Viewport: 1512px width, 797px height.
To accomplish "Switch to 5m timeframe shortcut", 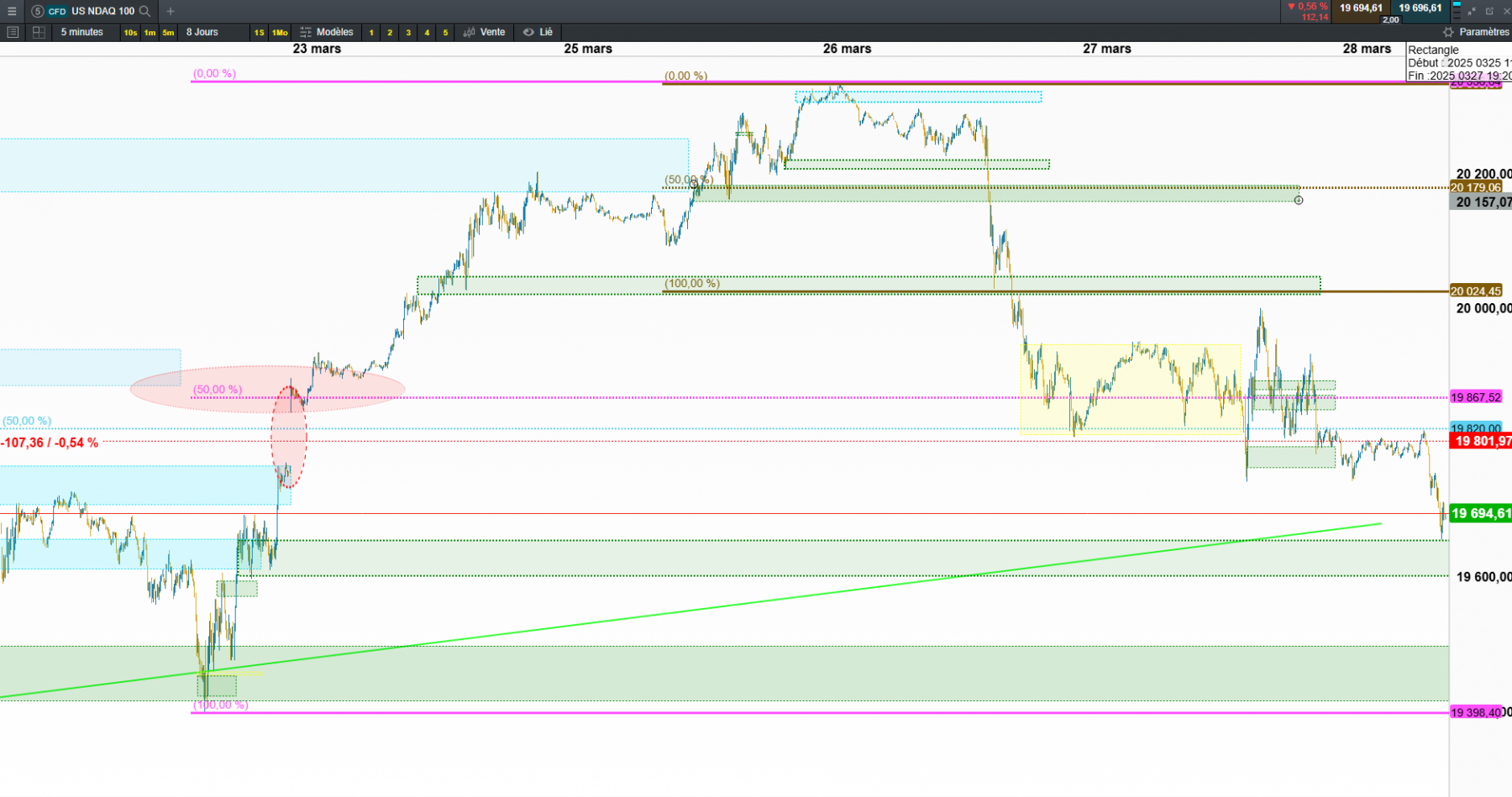I will coord(169,33).
